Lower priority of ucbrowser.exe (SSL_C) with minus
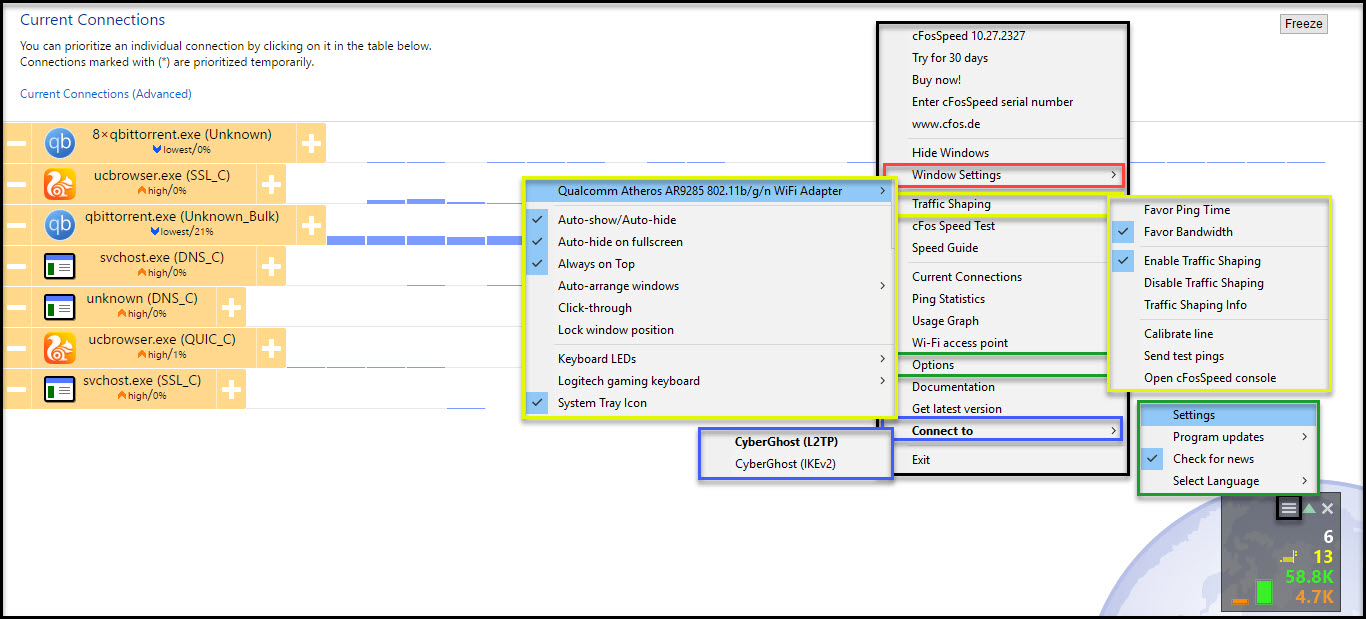Viewport: 1366px width, 619px height. coord(17,184)
